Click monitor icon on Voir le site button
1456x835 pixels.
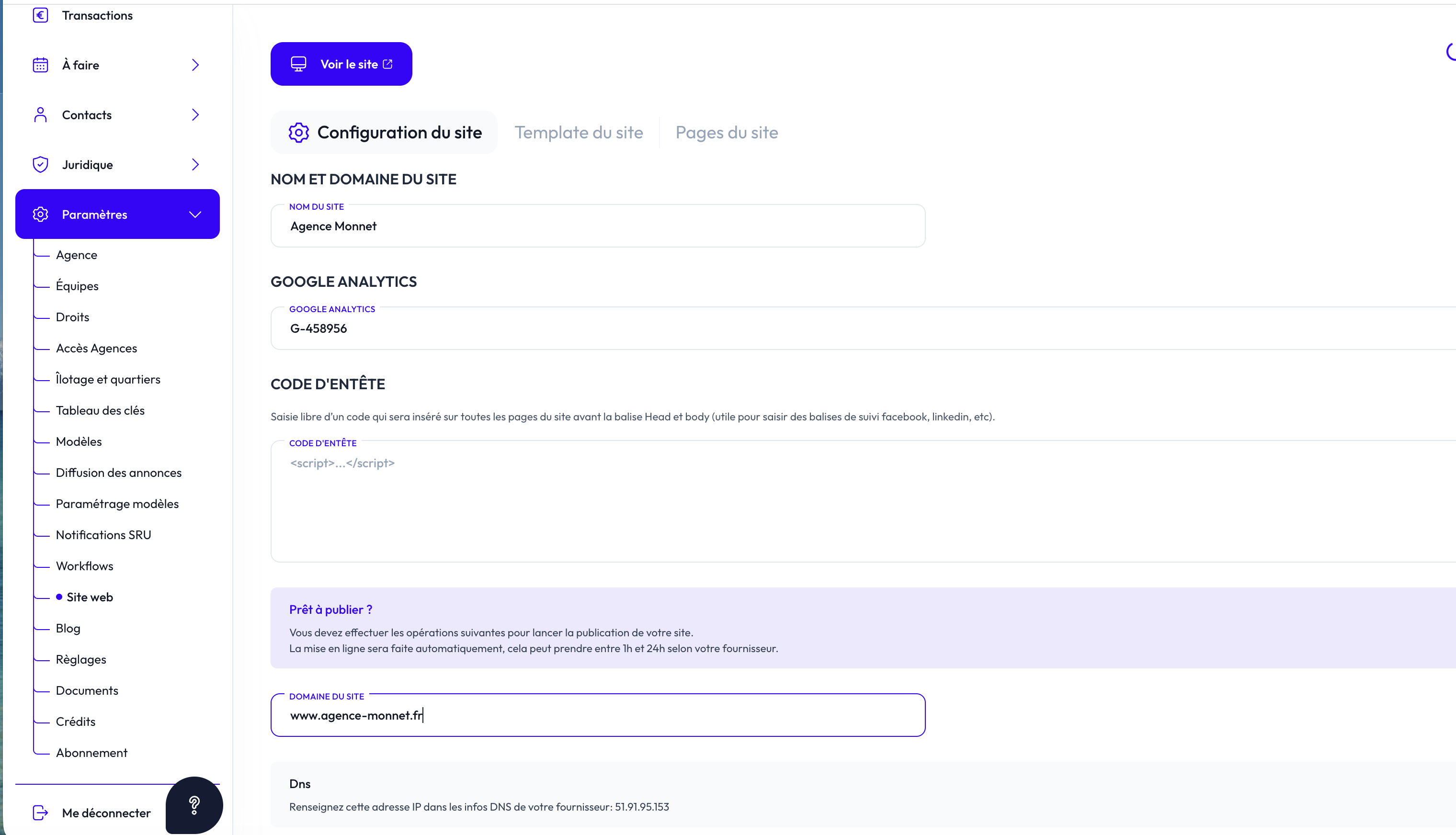click(298, 64)
